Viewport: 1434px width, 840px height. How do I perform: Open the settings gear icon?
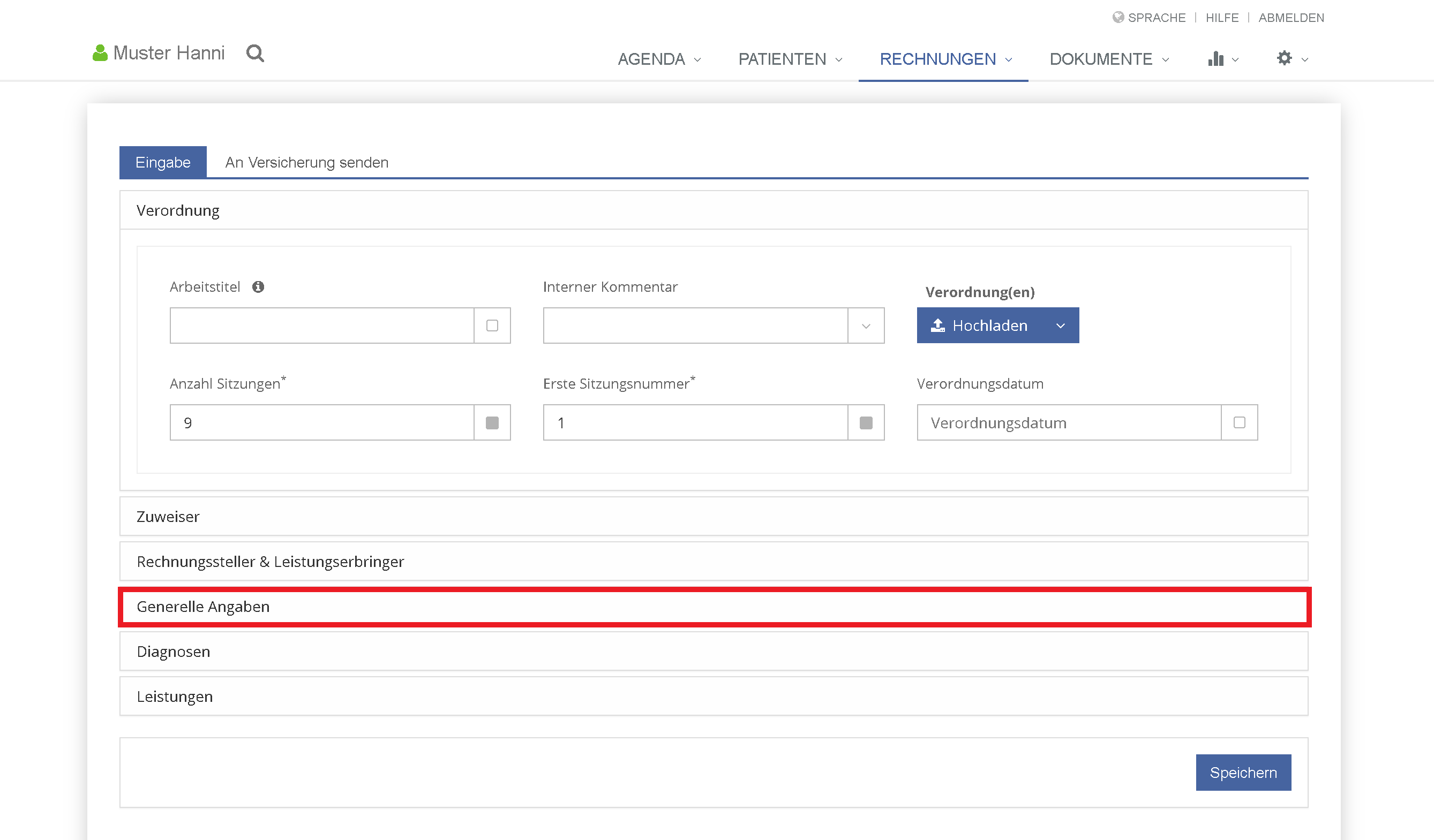[1285, 58]
